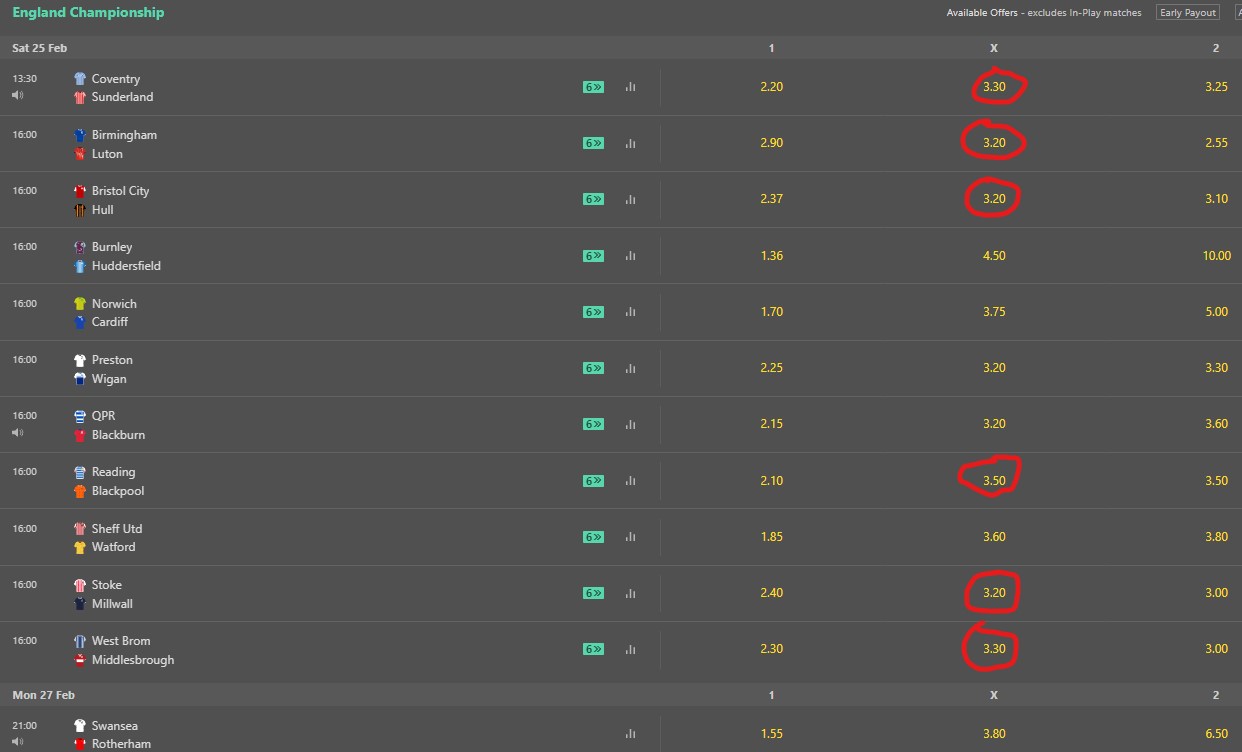Select Rotherham away win odds 6.50
The width and height of the screenshot is (1242, 752).
(1216, 734)
